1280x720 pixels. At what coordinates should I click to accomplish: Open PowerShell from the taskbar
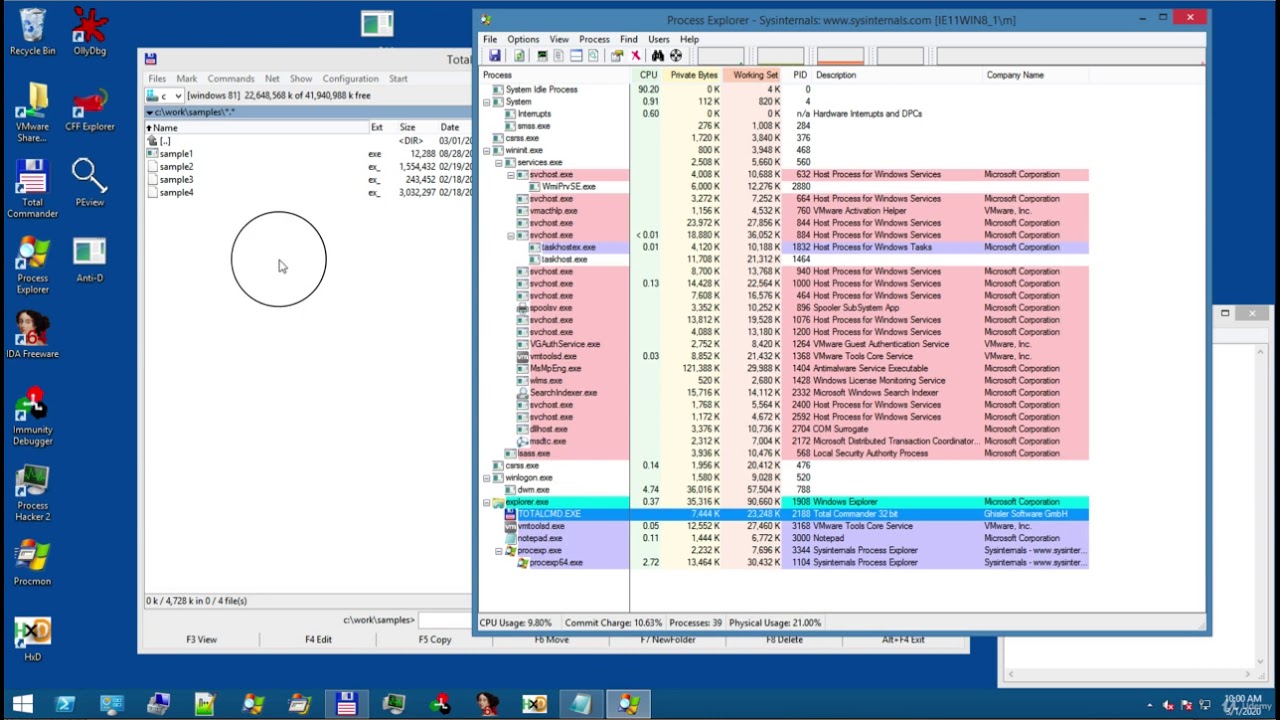click(65, 705)
